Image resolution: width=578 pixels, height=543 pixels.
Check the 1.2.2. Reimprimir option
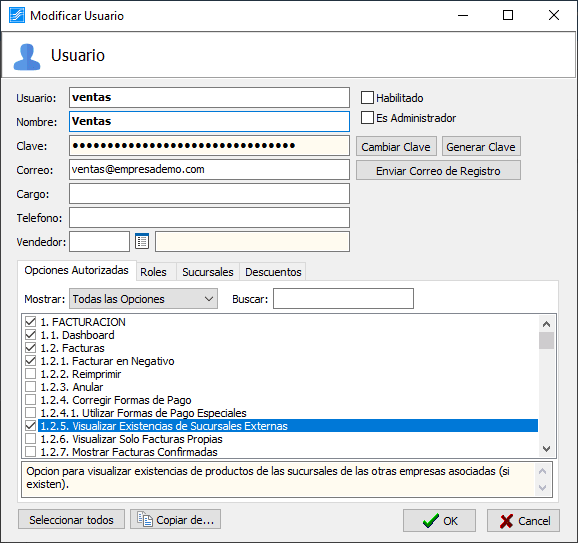pyautogui.click(x=31, y=374)
